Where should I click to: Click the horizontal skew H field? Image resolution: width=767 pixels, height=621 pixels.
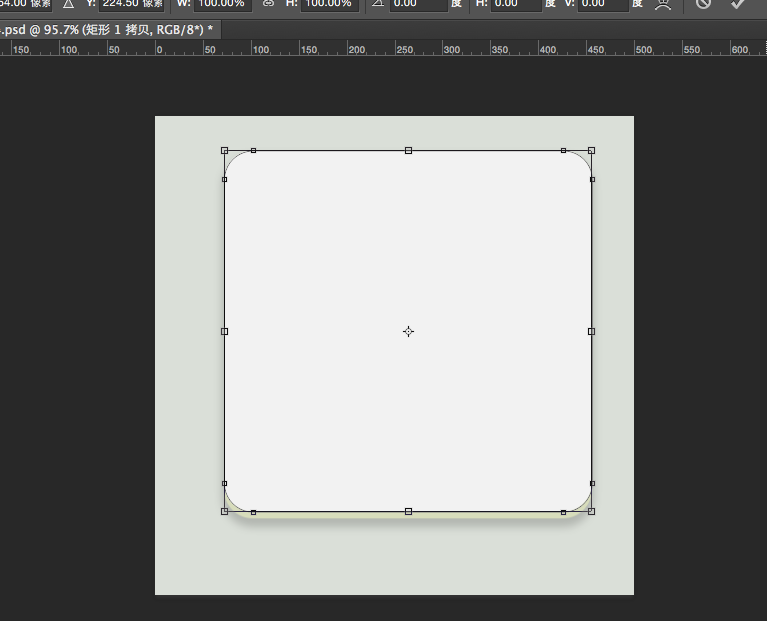(x=516, y=4)
